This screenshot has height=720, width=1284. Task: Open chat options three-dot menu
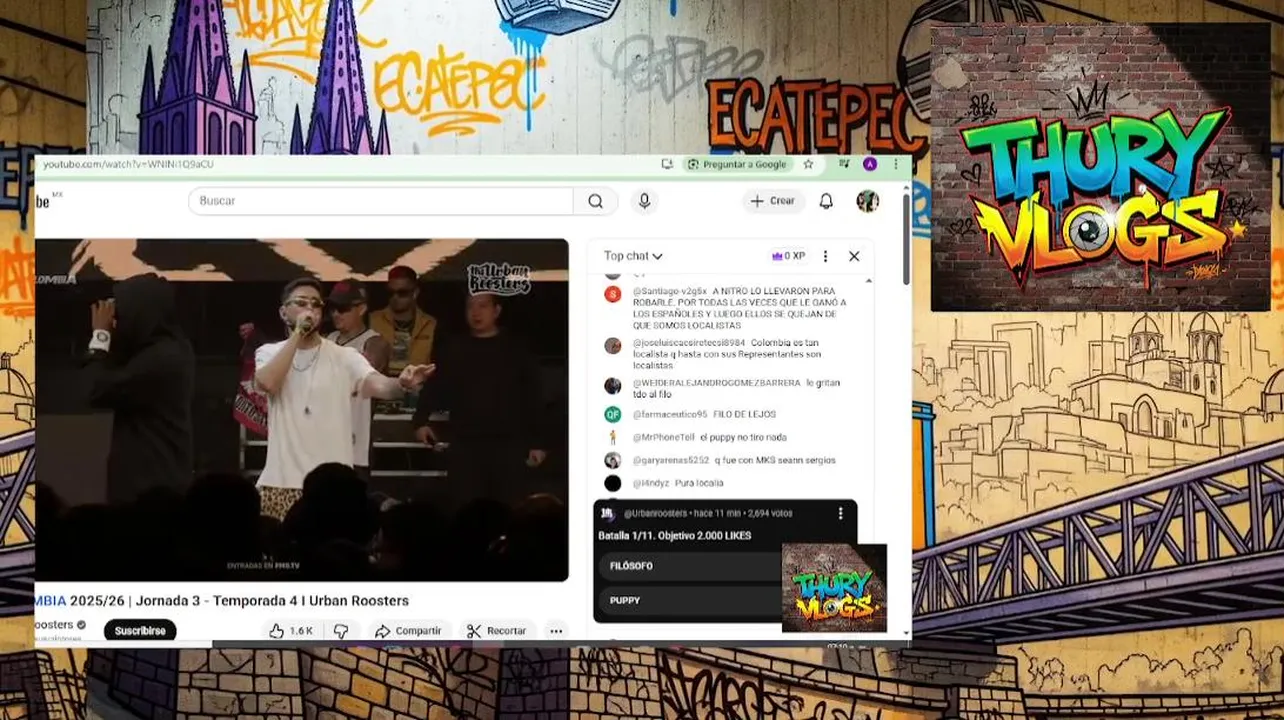point(825,256)
